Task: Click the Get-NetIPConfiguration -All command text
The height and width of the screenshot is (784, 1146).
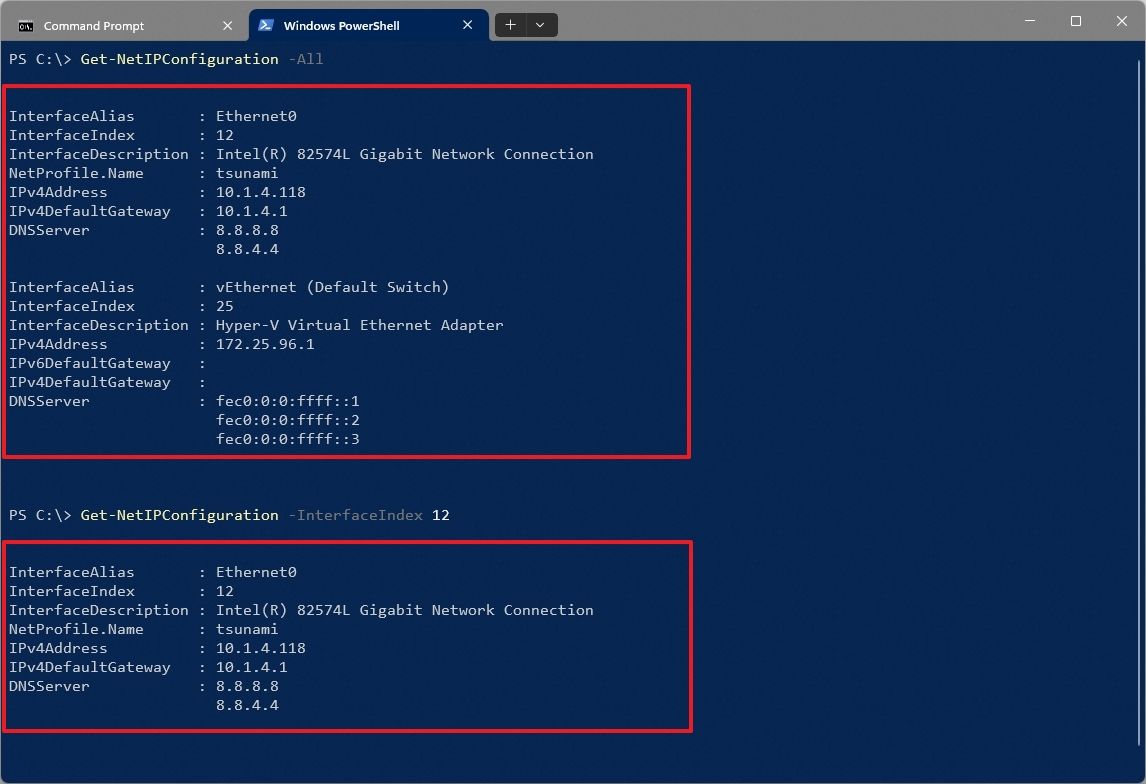Action: click(200, 59)
